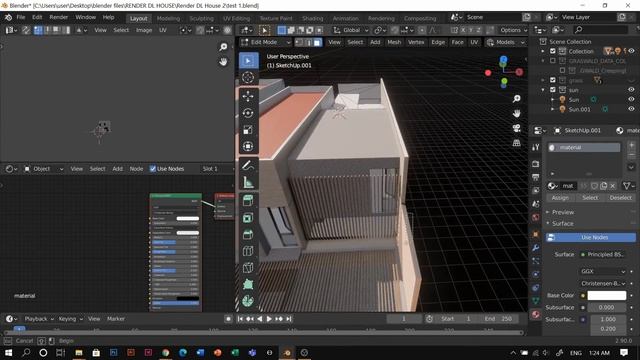Open the Options dropdown in viewport header

click(513, 30)
